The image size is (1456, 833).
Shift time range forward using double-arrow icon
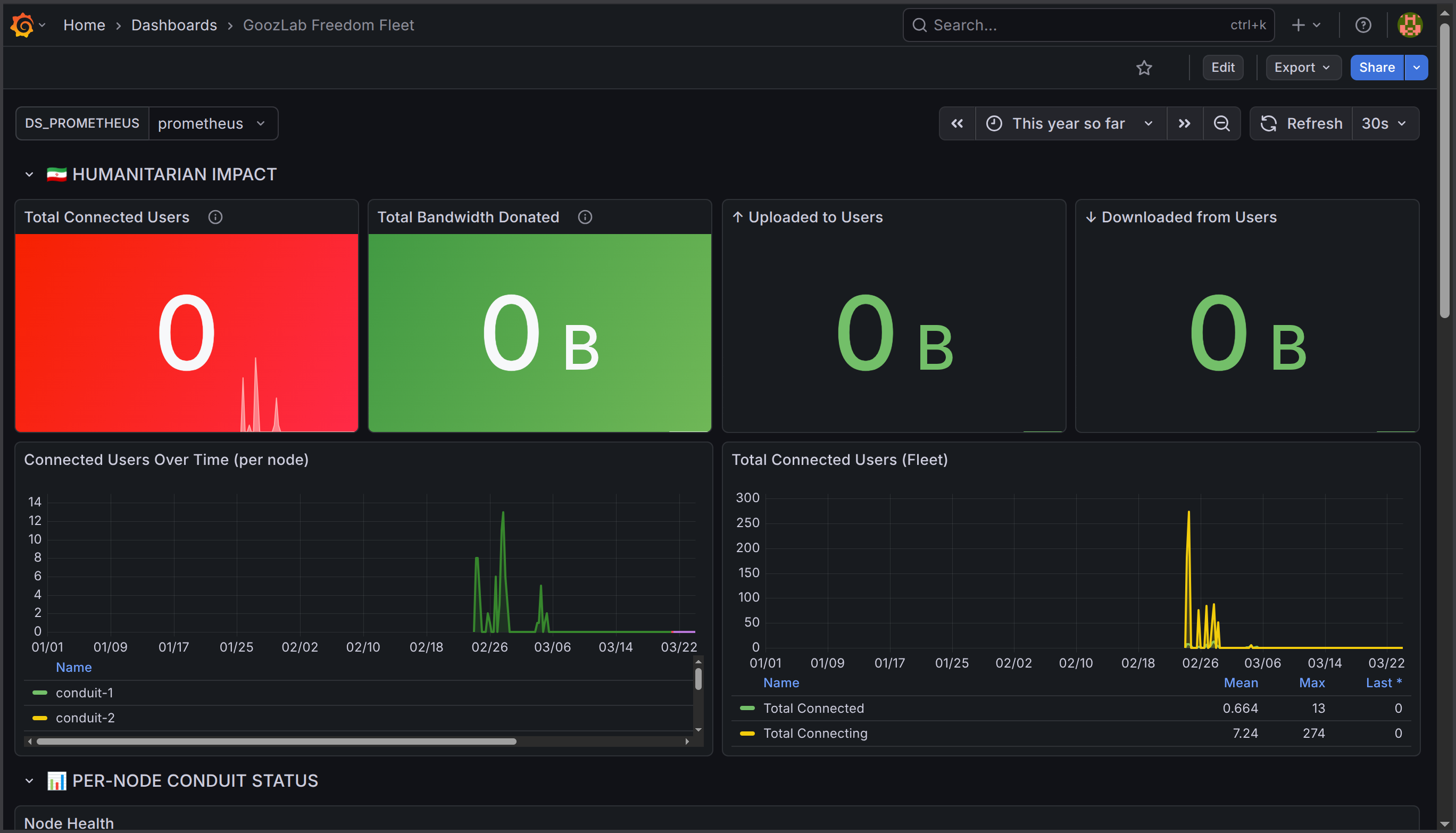point(1184,123)
